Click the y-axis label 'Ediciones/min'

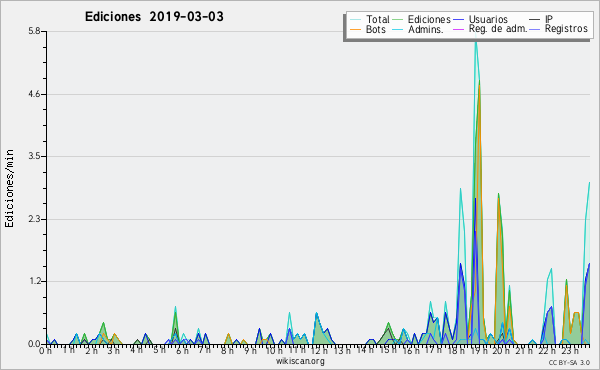(9, 188)
